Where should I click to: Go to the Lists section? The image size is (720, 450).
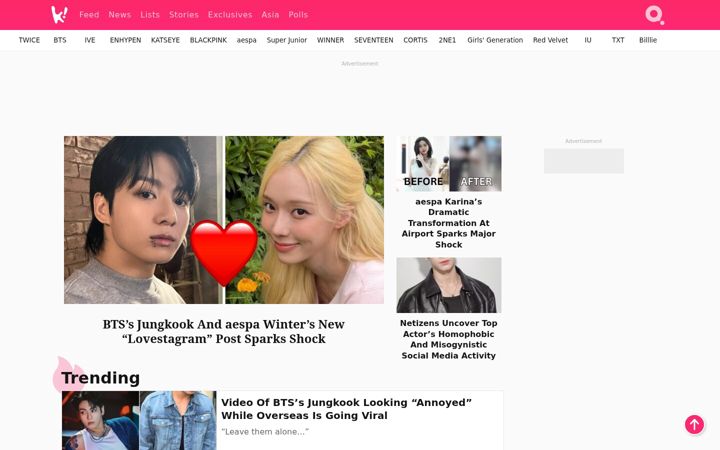150,15
